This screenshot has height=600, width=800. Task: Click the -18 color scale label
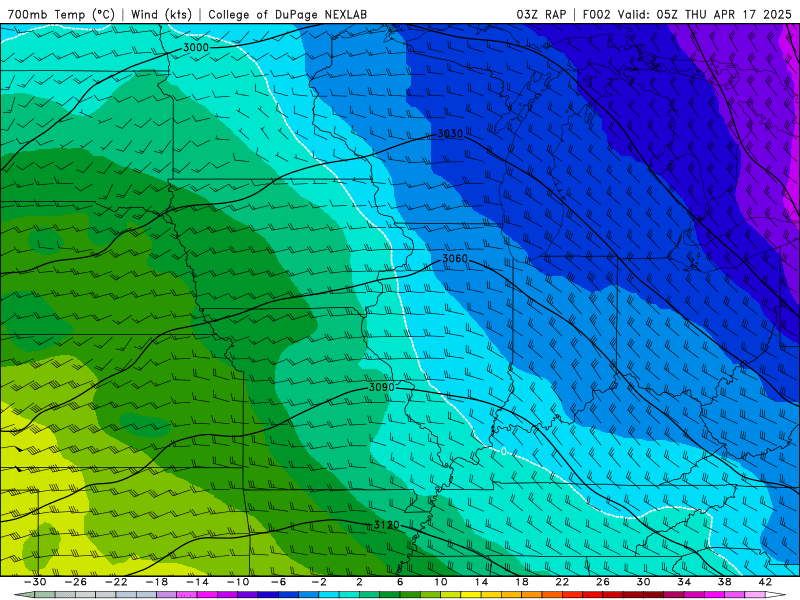pyautogui.click(x=157, y=582)
